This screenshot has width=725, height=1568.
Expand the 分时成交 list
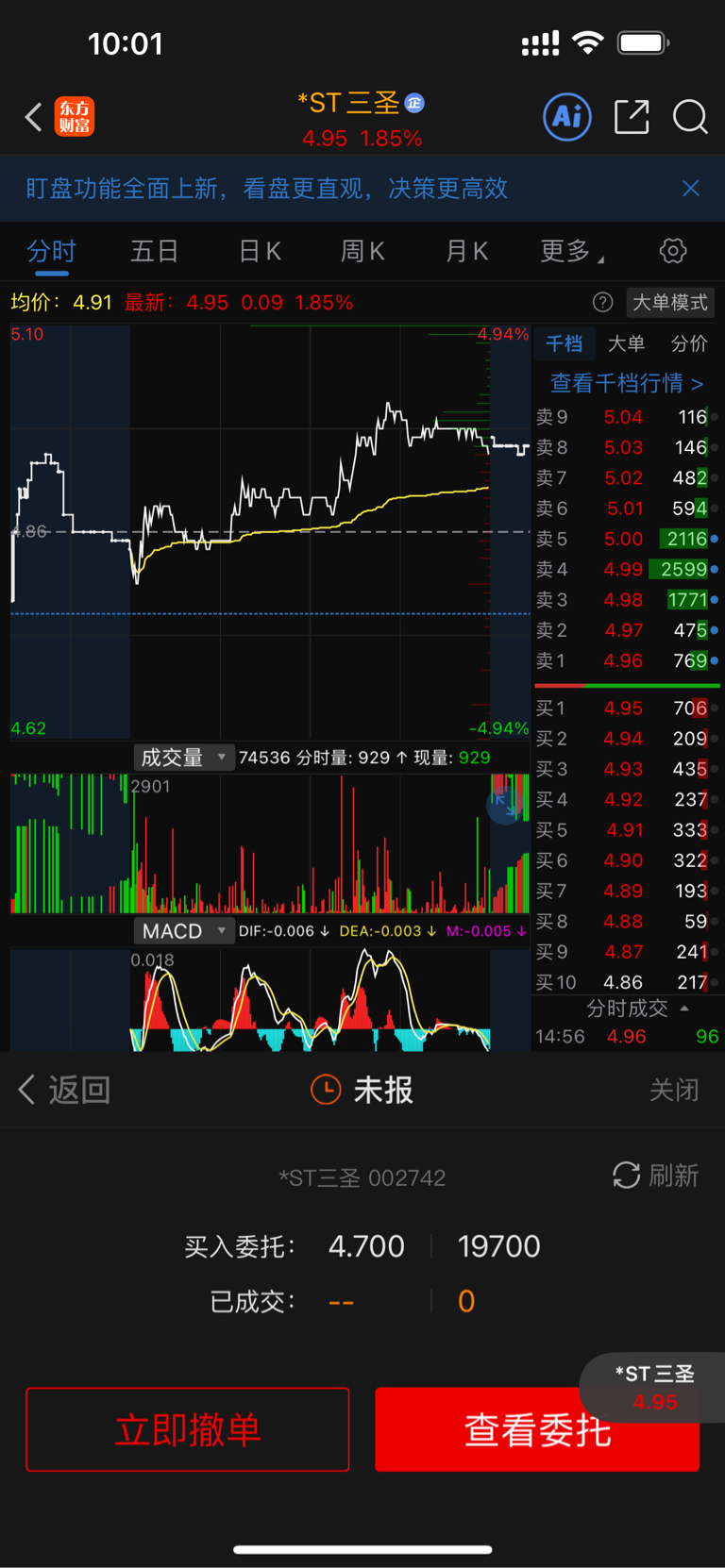tap(637, 1009)
